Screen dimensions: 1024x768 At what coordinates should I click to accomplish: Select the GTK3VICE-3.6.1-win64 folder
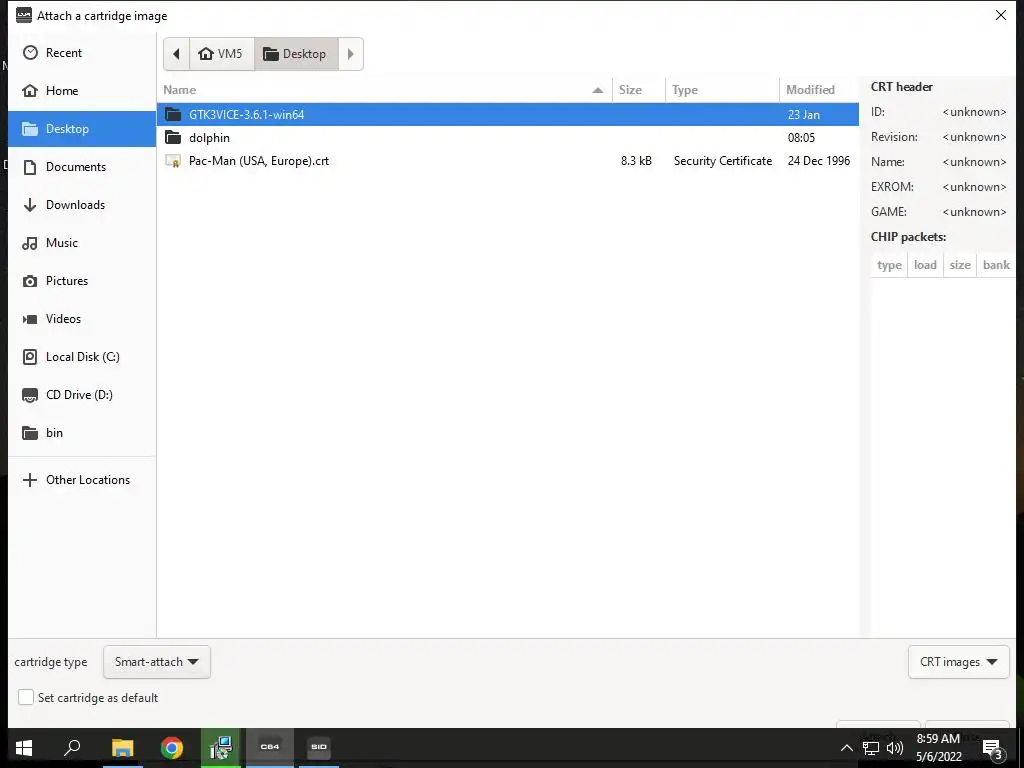click(x=507, y=114)
